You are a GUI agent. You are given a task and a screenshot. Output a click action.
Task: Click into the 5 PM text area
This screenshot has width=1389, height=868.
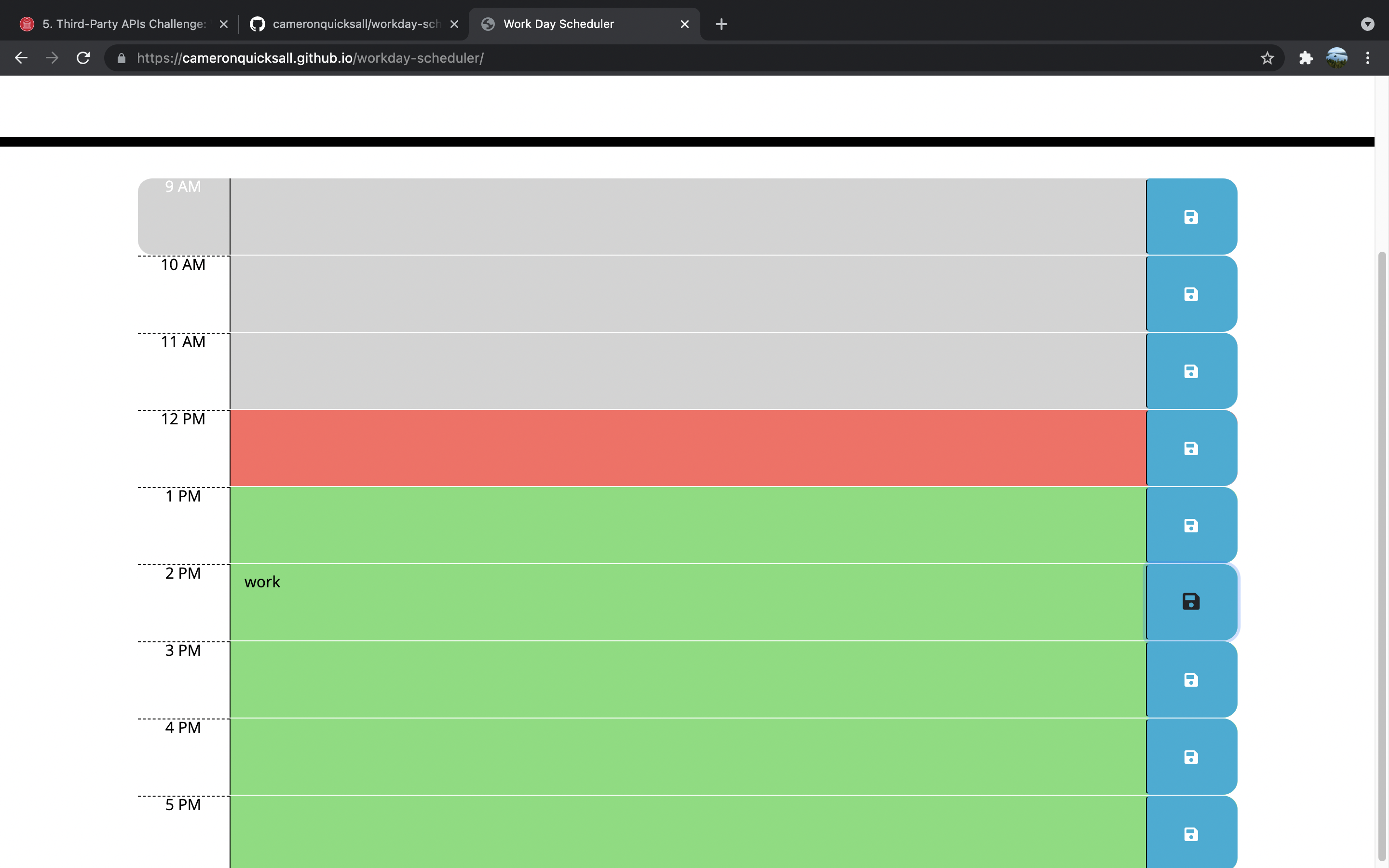click(688, 832)
